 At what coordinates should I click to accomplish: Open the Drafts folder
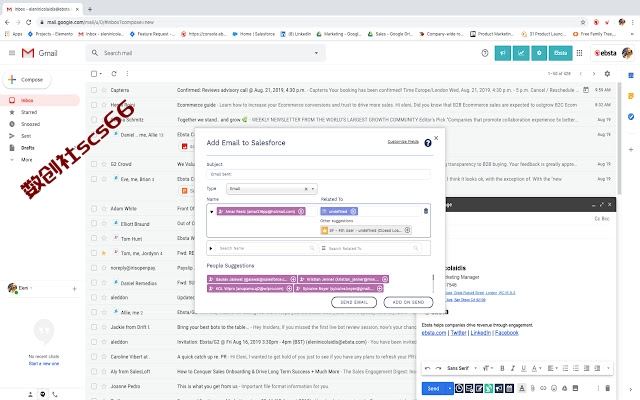click(28, 148)
